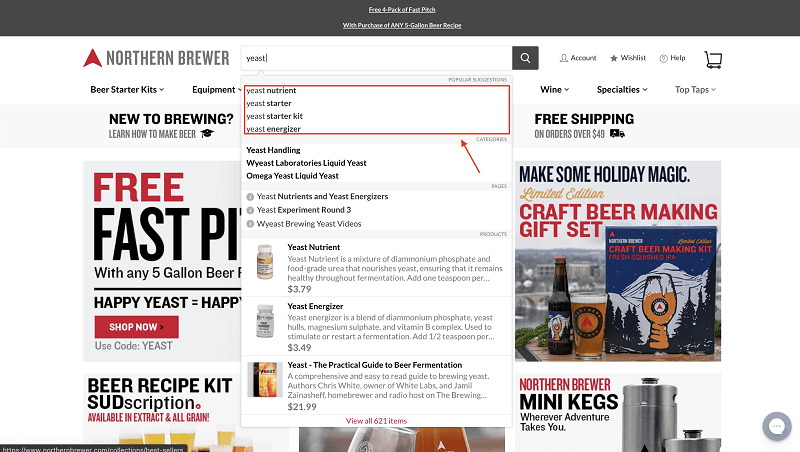Open the shopping cart icon

pos(713,59)
